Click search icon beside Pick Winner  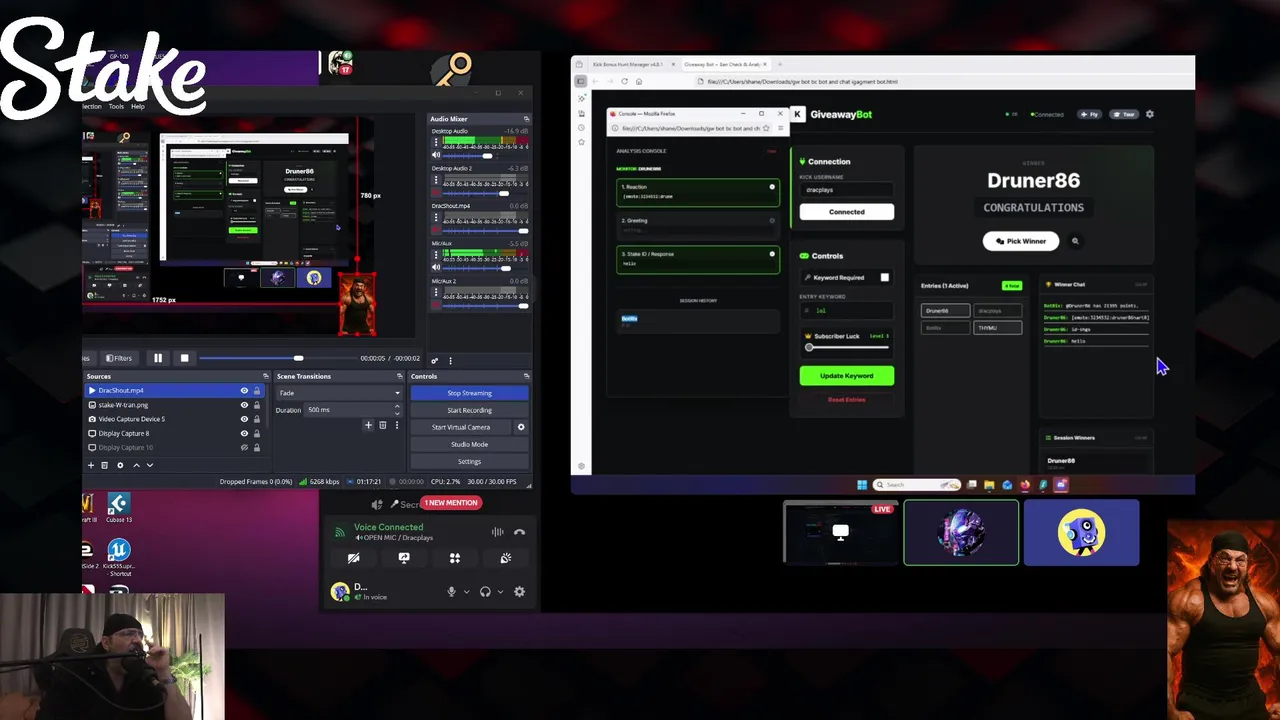pos(1075,241)
